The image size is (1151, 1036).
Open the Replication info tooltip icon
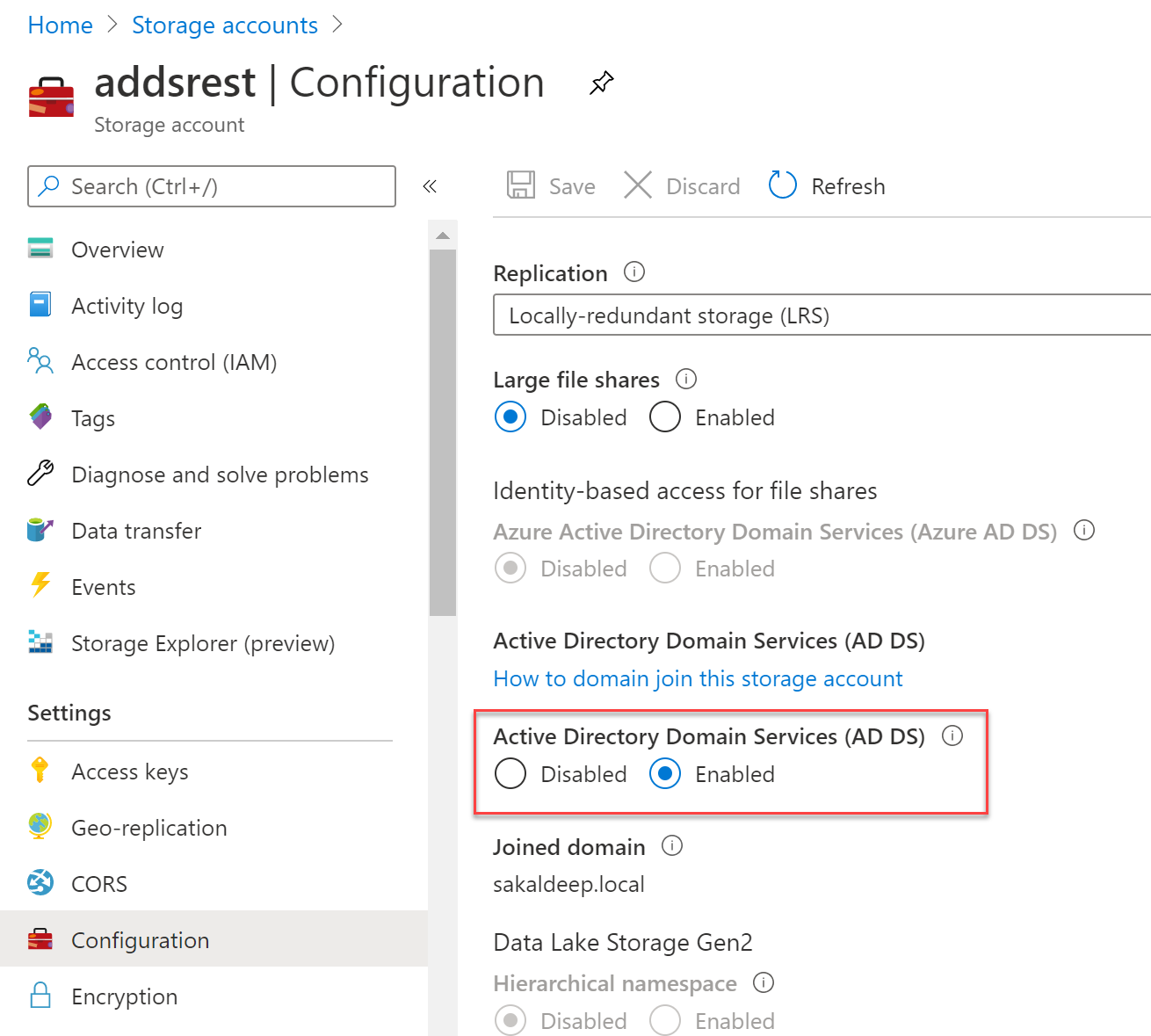(634, 272)
